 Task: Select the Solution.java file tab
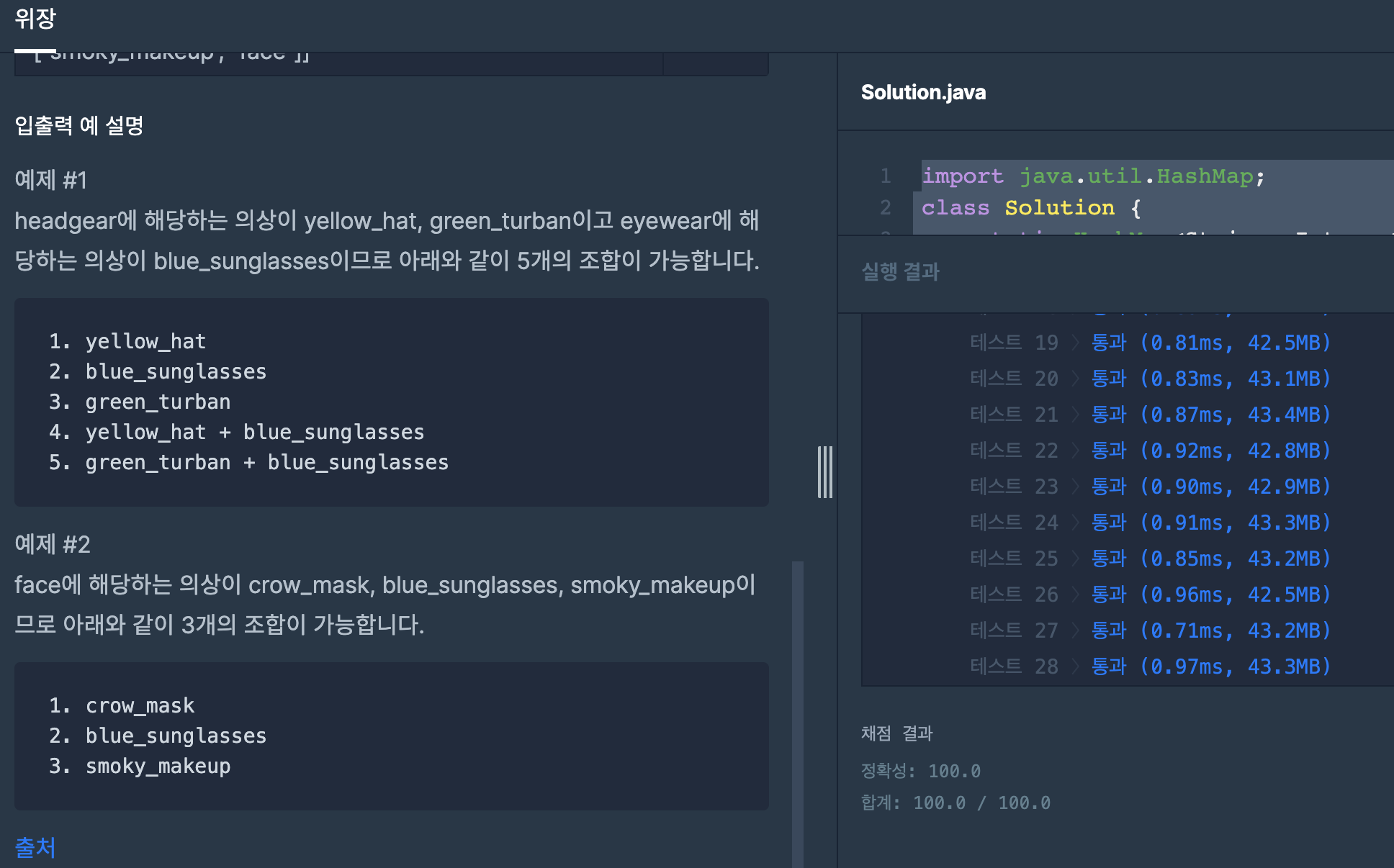923,92
